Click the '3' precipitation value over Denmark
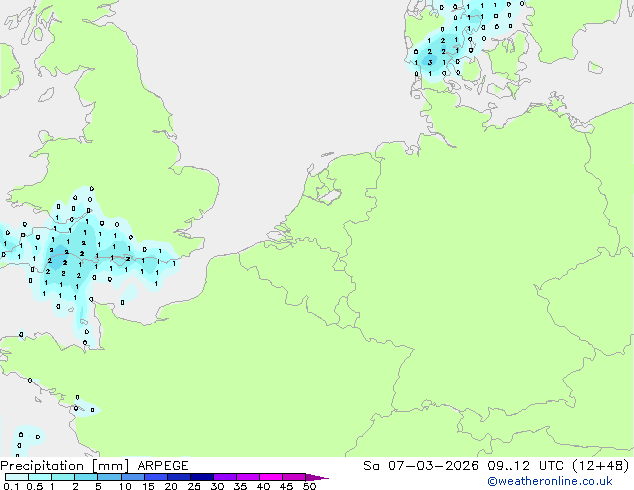Screen dimensions: 634x490 [x=430, y=62]
